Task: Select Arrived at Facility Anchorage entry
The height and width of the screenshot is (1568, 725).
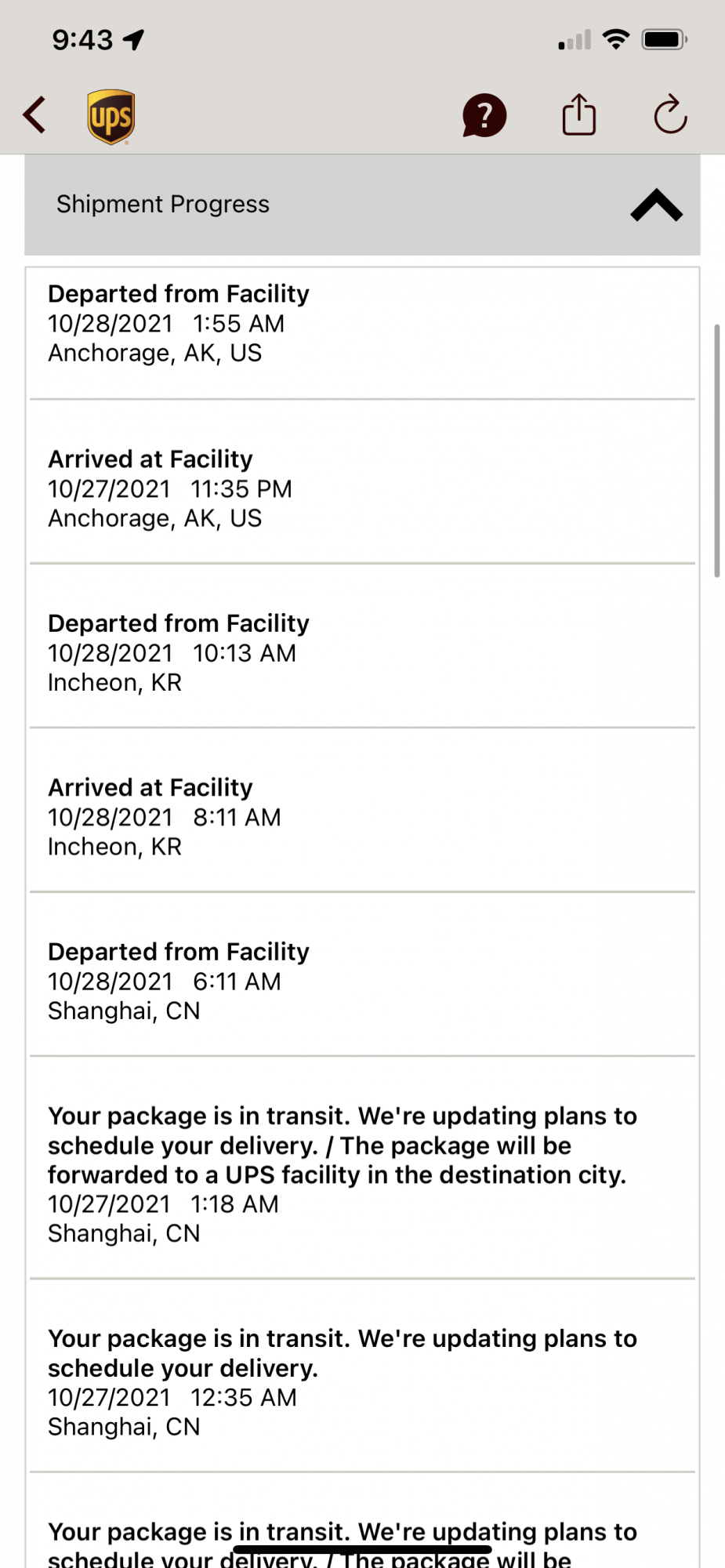Action: coord(362,488)
